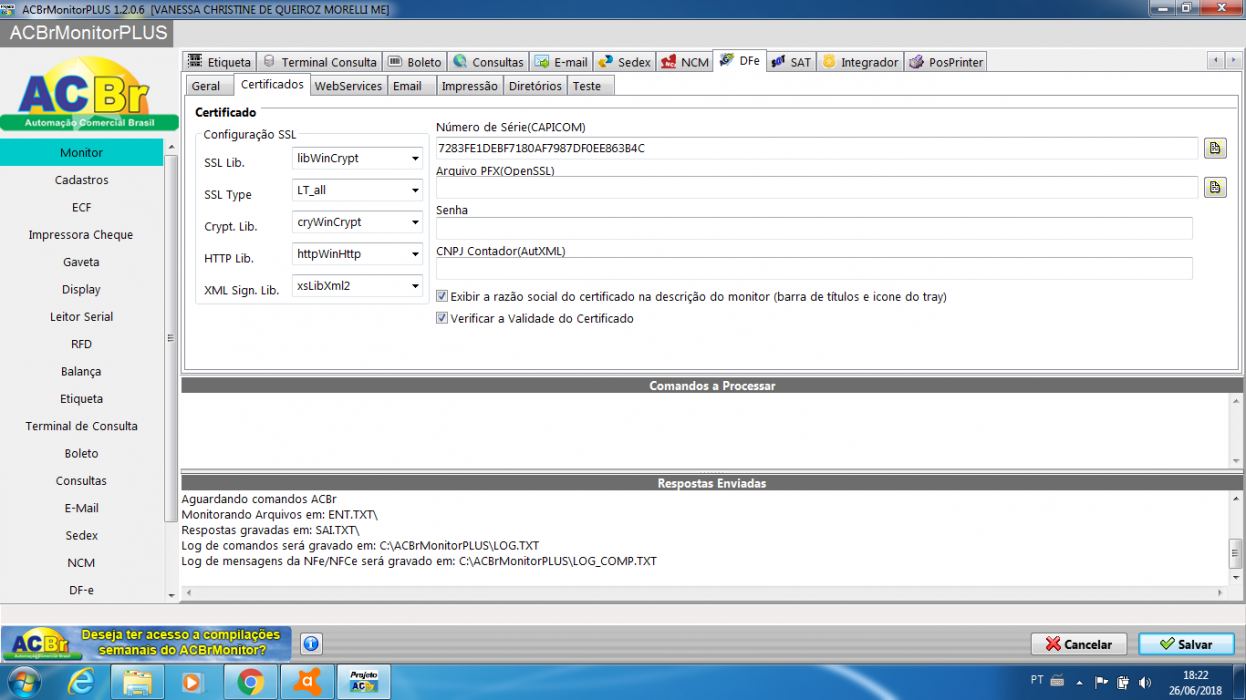Viewport: 1246px width, 700px height.
Task: Open media player taskbar icon
Action: click(x=194, y=683)
